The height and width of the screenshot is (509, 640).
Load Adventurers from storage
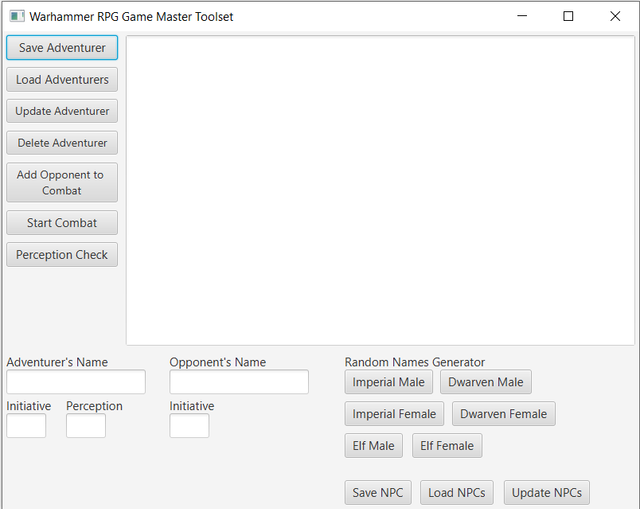(x=62, y=80)
